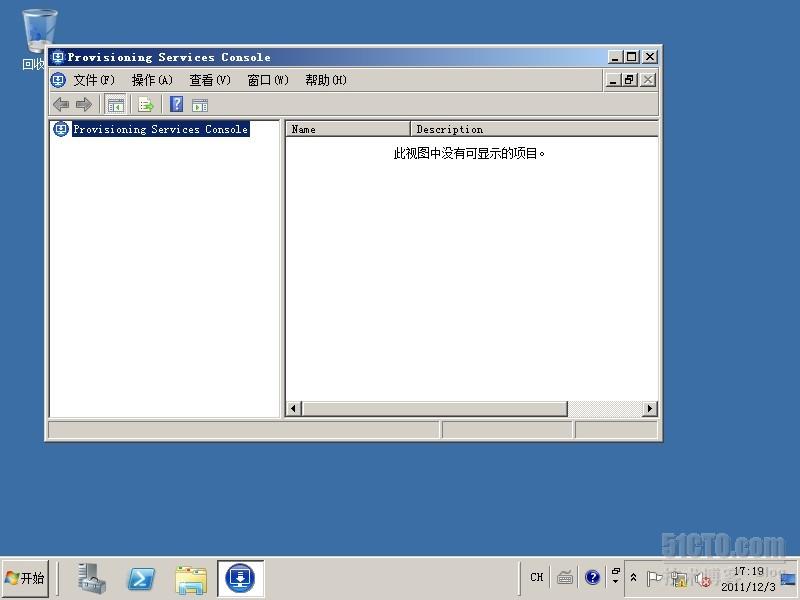Select Provisioning Services Console tree node

pyautogui.click(x=161, y=129)
